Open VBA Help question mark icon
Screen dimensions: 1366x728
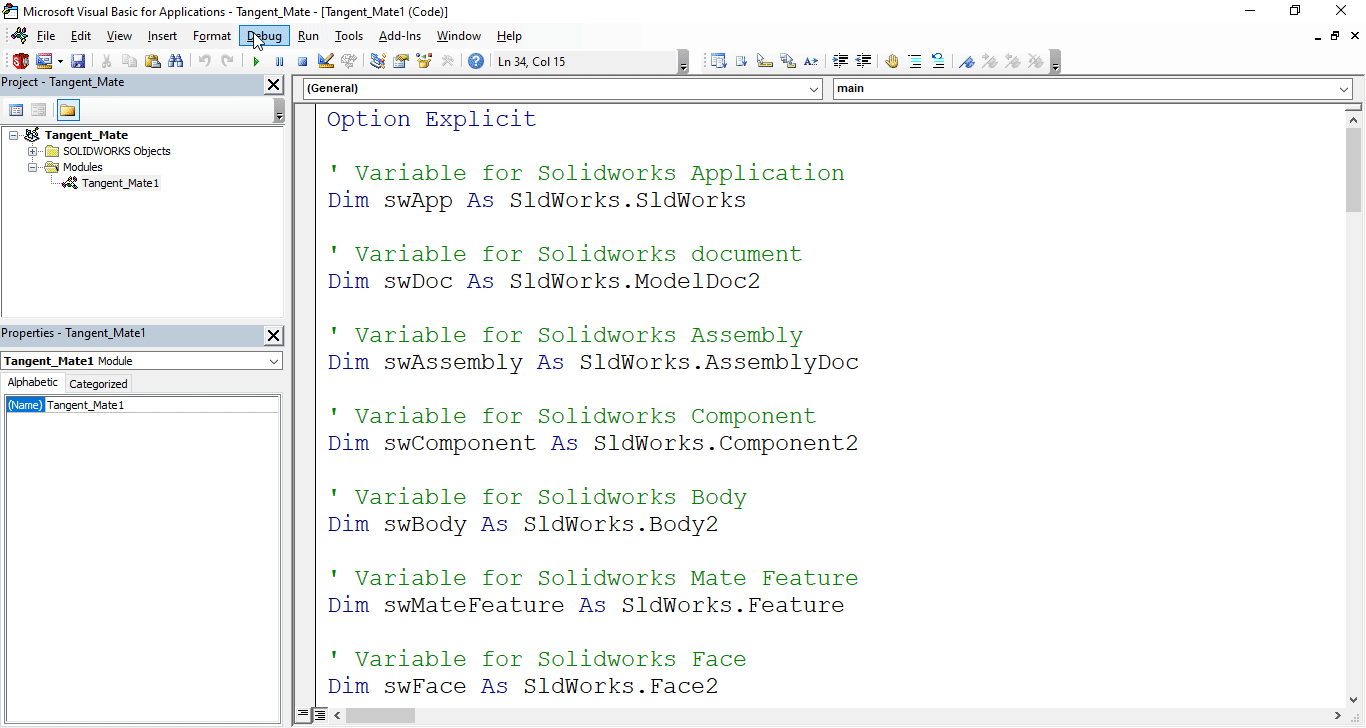tap(476, 61)
